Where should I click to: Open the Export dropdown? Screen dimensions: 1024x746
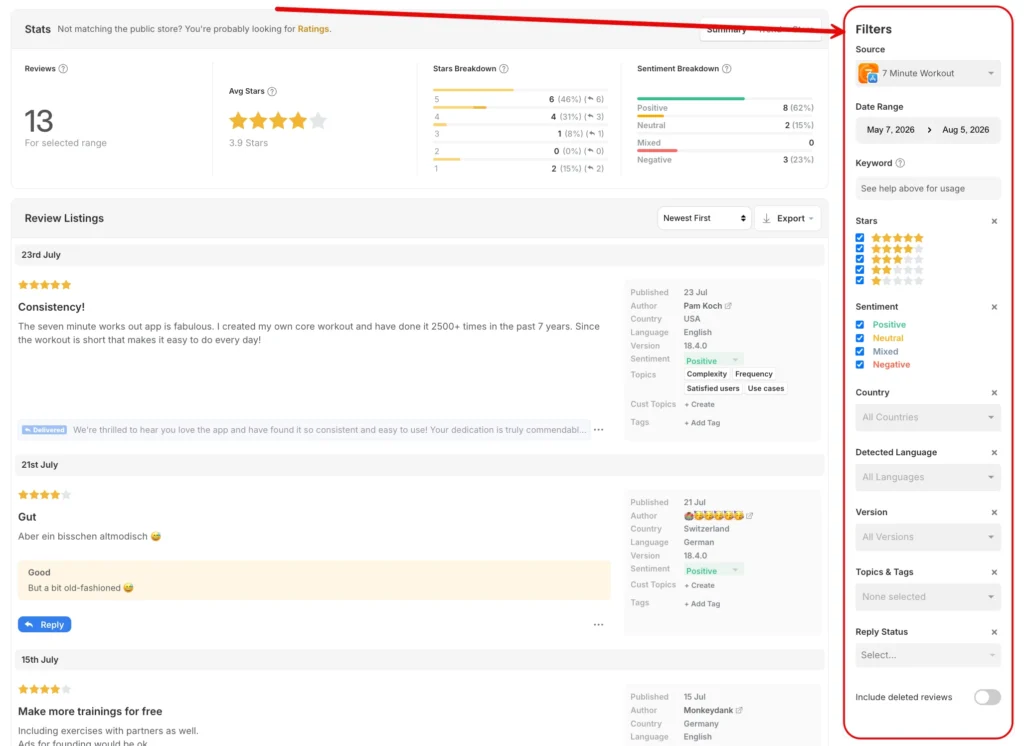[x=788, y=218]
